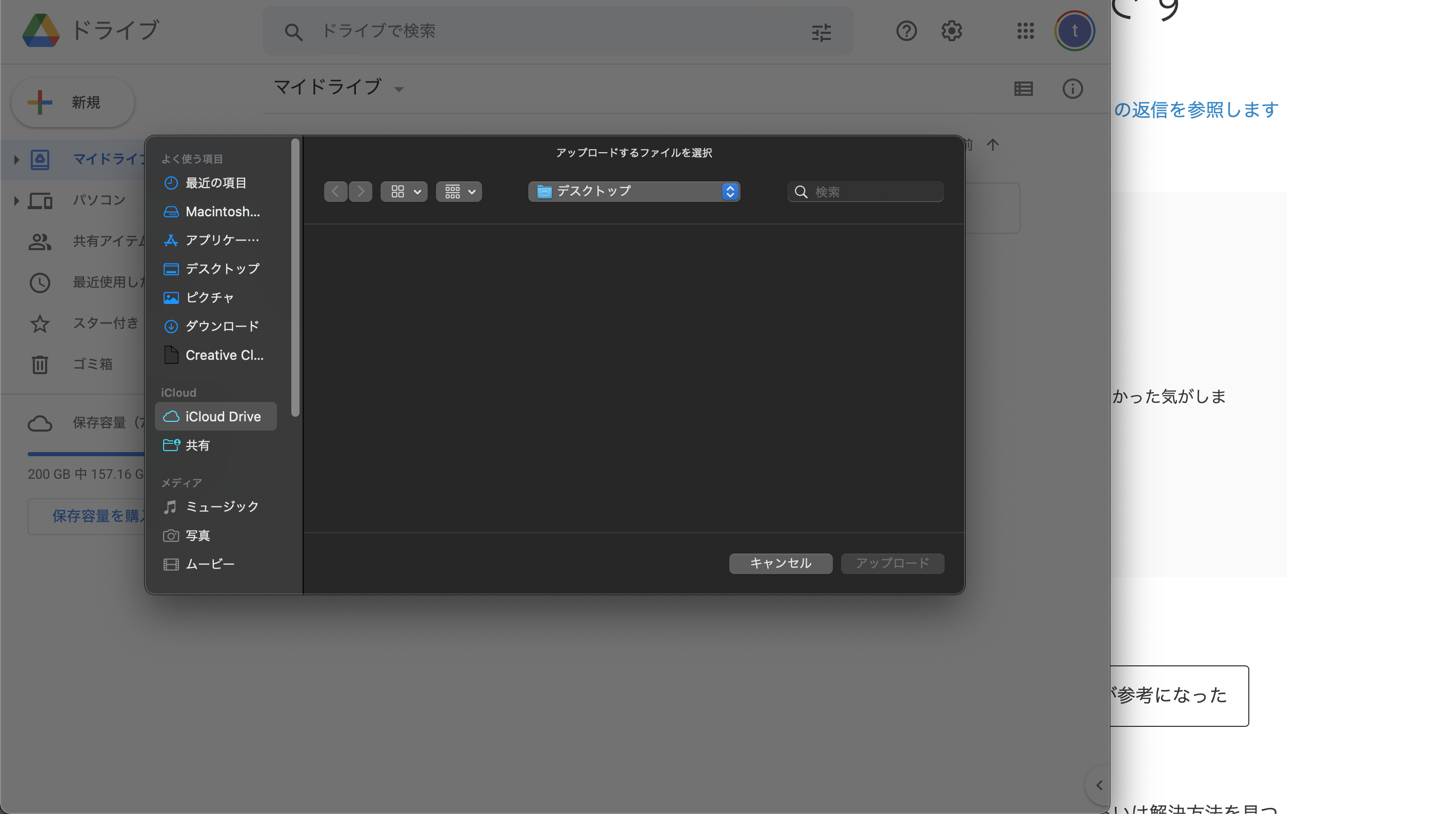Open icon view mode dropdown
The width and height of the screenshot is (1456, 814).
[404, 192]
